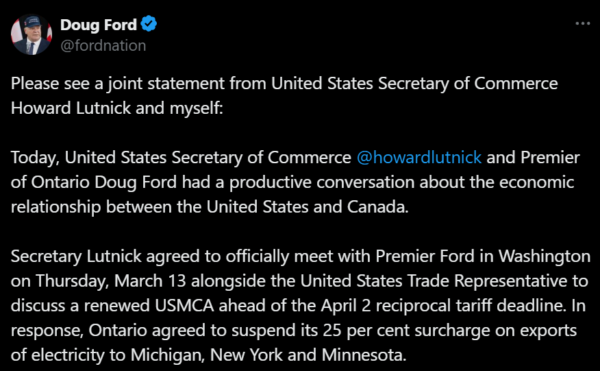Open the three-dot more options menu
The width and height of the screenshot is (600, 371).
point(582,24)
